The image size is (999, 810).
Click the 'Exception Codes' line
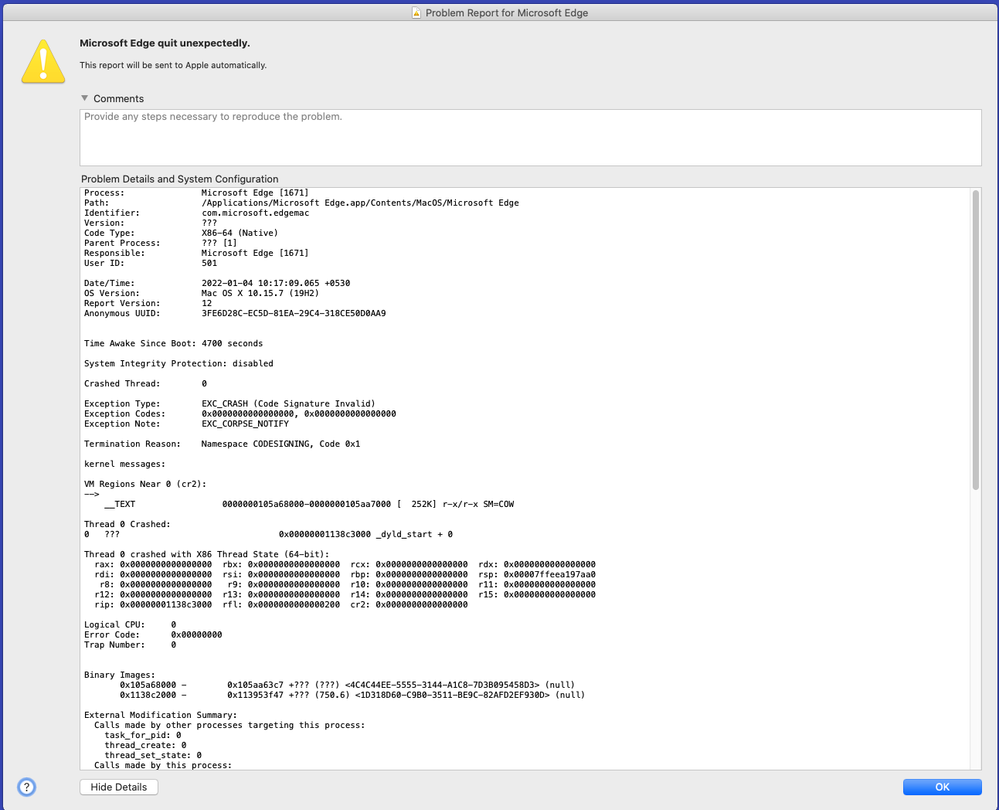pyautogui.click(x=240, y=414)
